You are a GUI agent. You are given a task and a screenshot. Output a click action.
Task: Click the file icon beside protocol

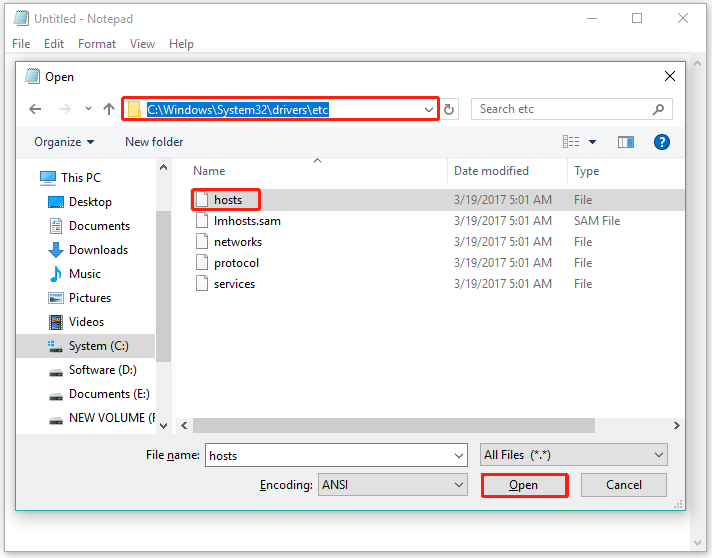202,262
